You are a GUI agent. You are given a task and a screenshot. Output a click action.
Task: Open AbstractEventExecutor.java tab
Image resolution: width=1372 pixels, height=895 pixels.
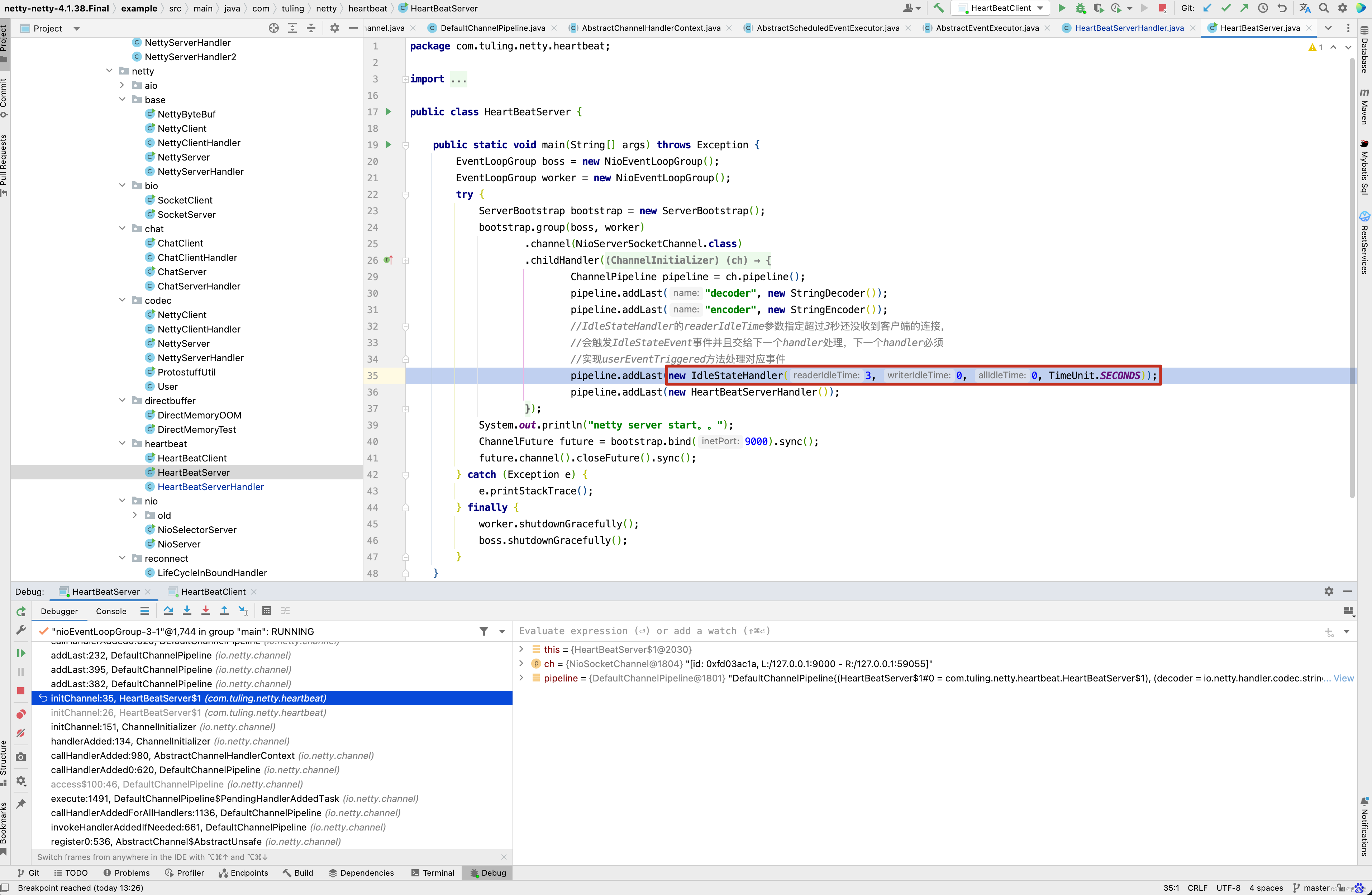tap(986, 28)
